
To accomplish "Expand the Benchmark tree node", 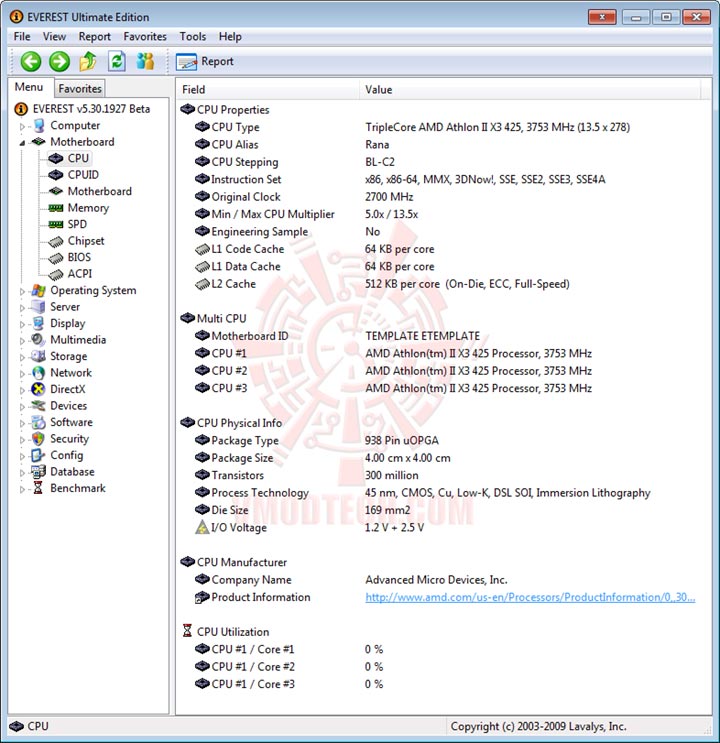I will coord(22,489).
